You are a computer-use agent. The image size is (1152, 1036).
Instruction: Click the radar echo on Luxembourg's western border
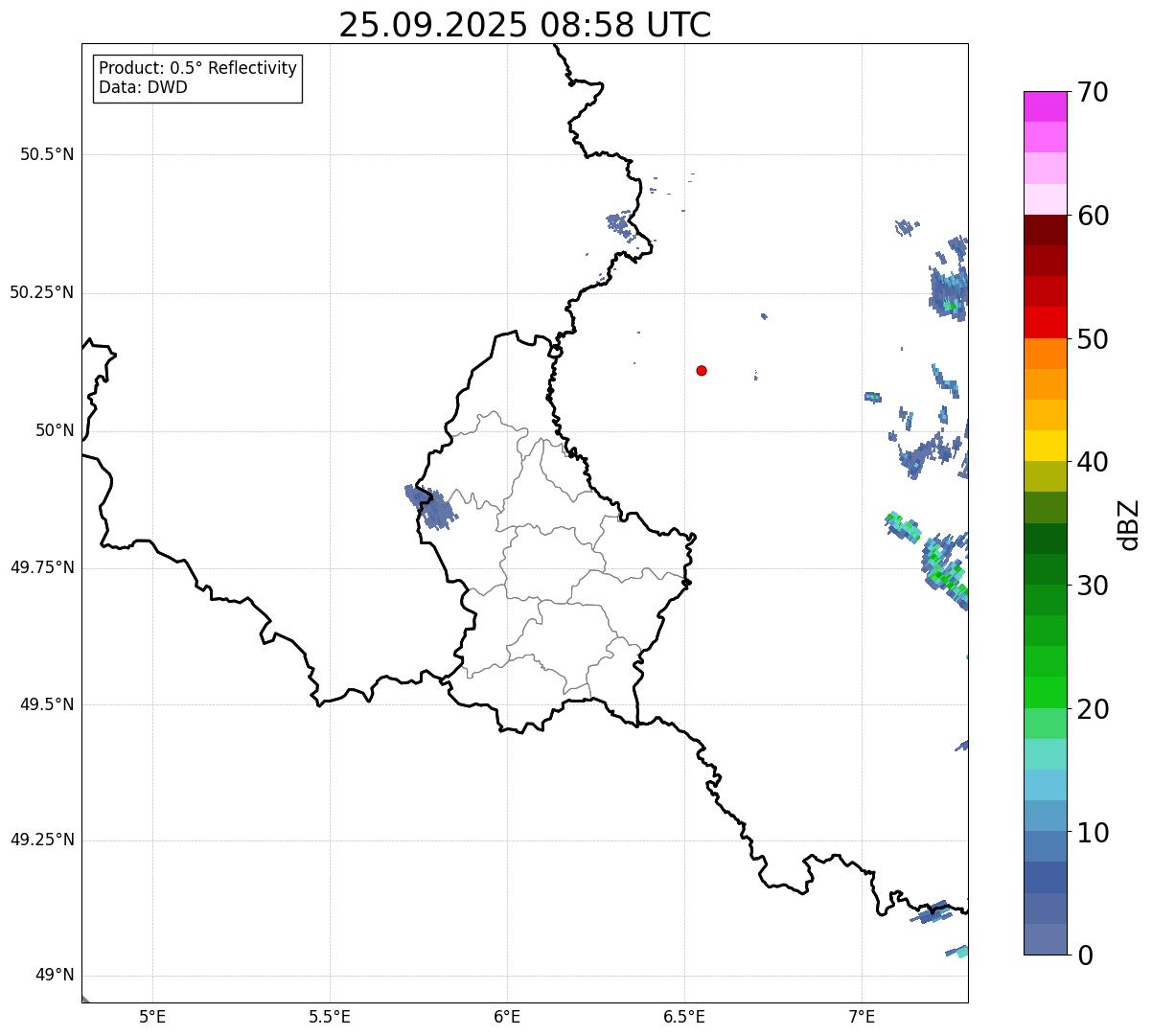coord(430,508)
